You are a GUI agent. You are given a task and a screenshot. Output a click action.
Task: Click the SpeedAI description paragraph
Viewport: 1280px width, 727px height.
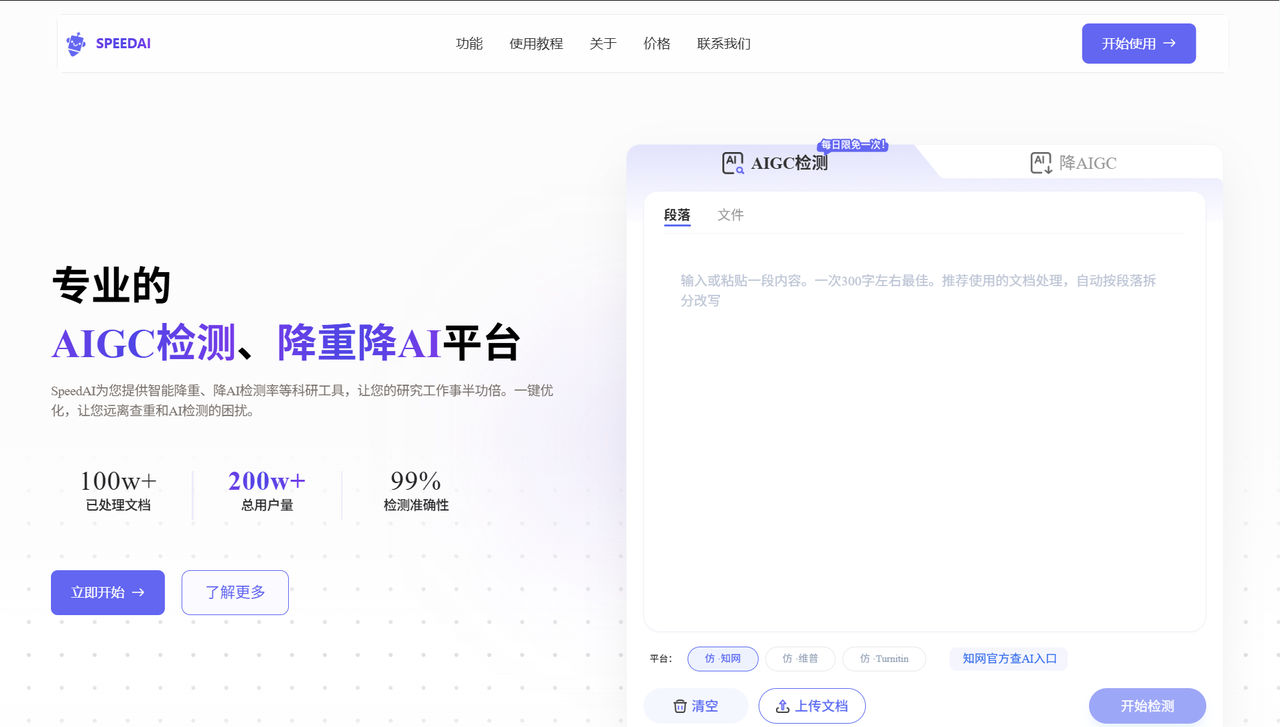click(x=302, y=400)
